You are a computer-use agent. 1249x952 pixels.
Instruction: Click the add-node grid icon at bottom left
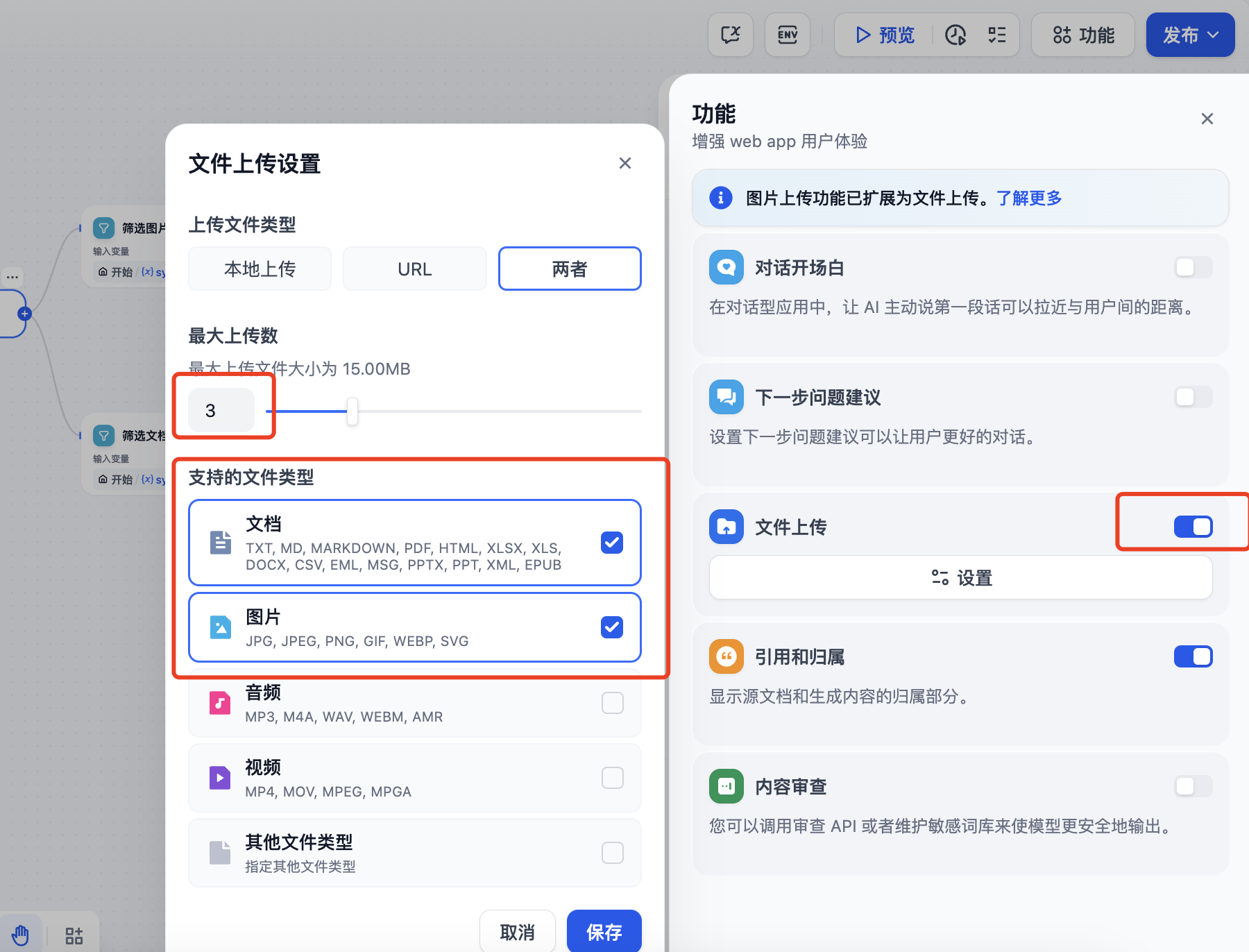[x=74, y=935]
